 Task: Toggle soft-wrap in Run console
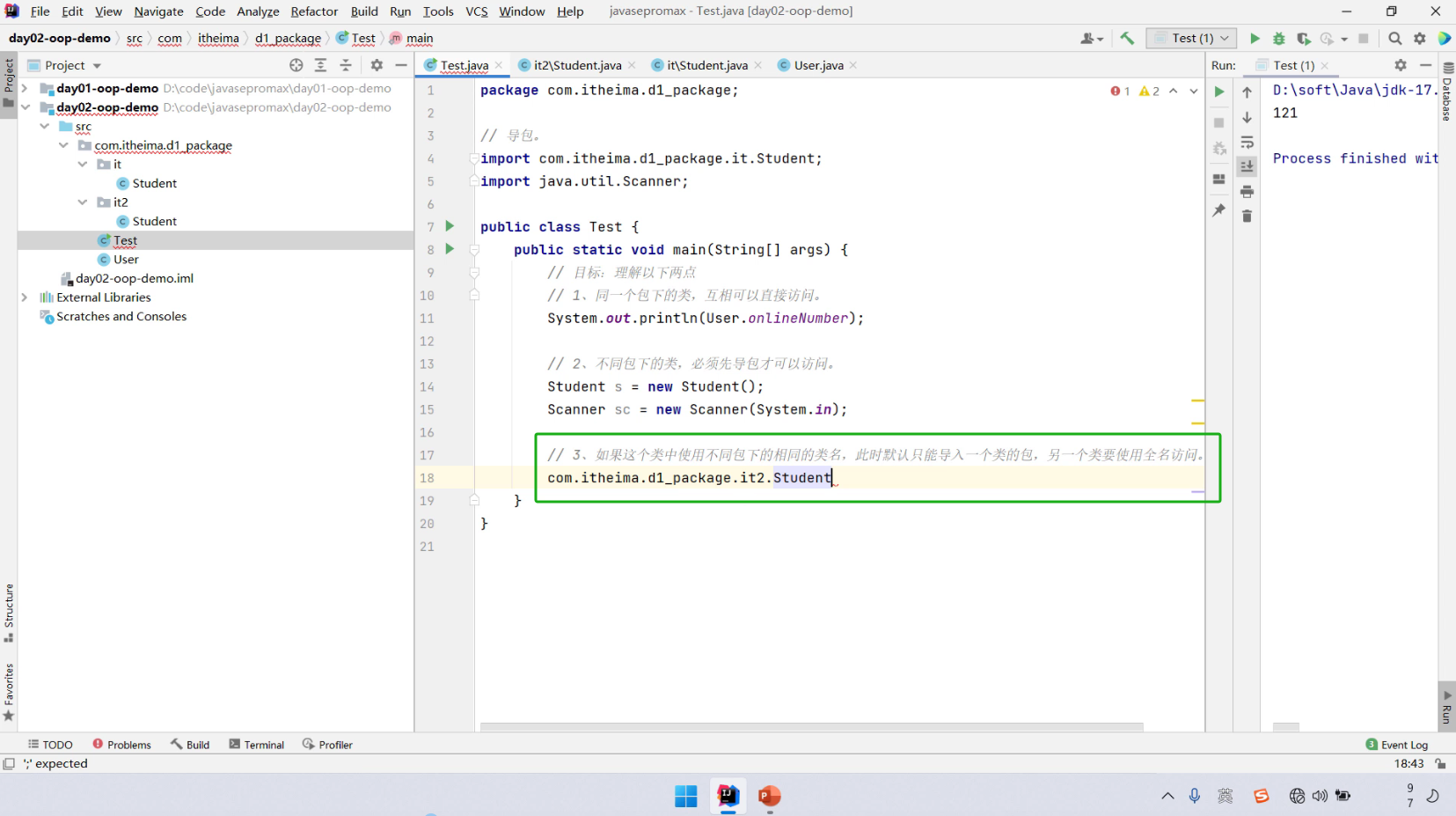[x=1247, y=143]
